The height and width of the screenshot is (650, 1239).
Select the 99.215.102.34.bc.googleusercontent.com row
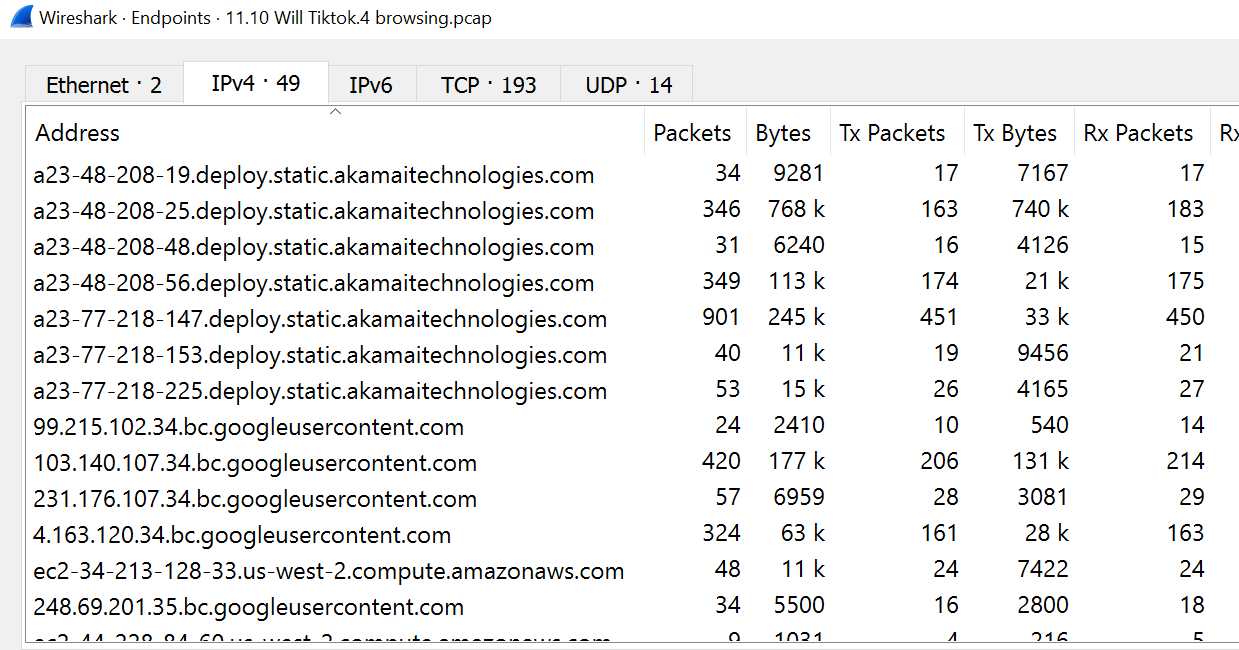248,427
